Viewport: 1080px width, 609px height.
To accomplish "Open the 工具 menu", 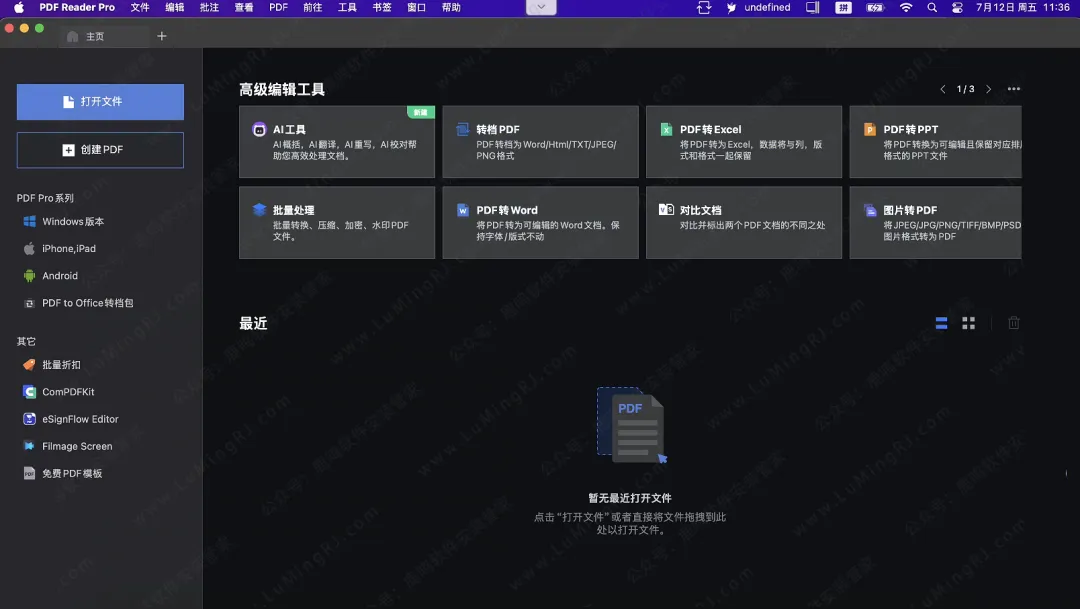I will tap(346, 7).
